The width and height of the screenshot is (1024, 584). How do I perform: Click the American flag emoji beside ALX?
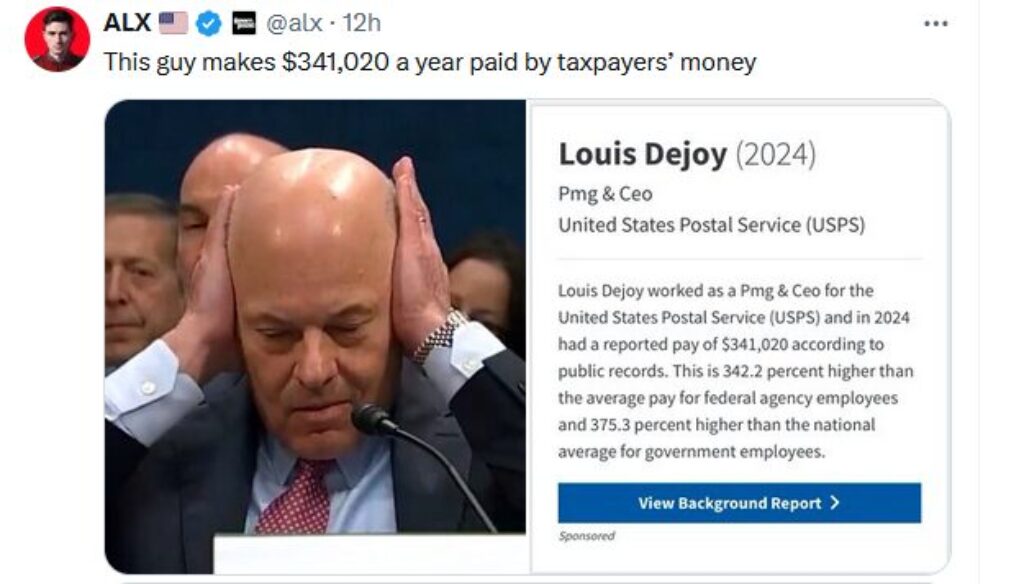[173, 24]
